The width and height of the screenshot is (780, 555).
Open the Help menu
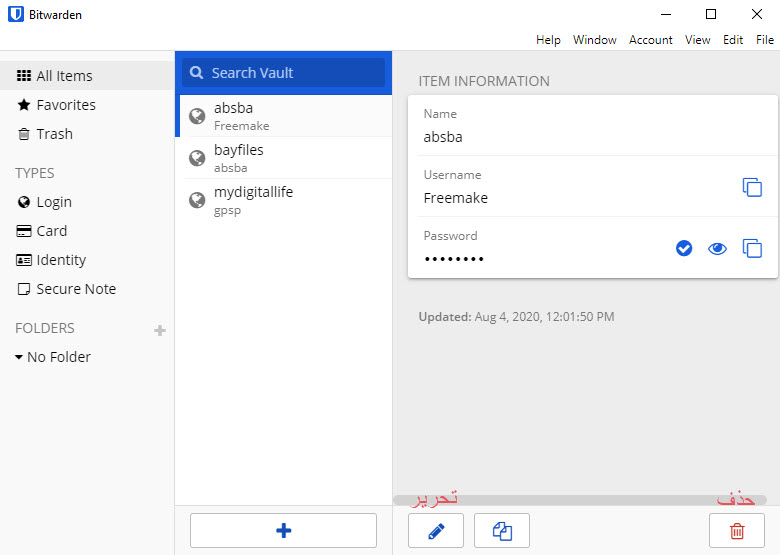coord(548,40)
